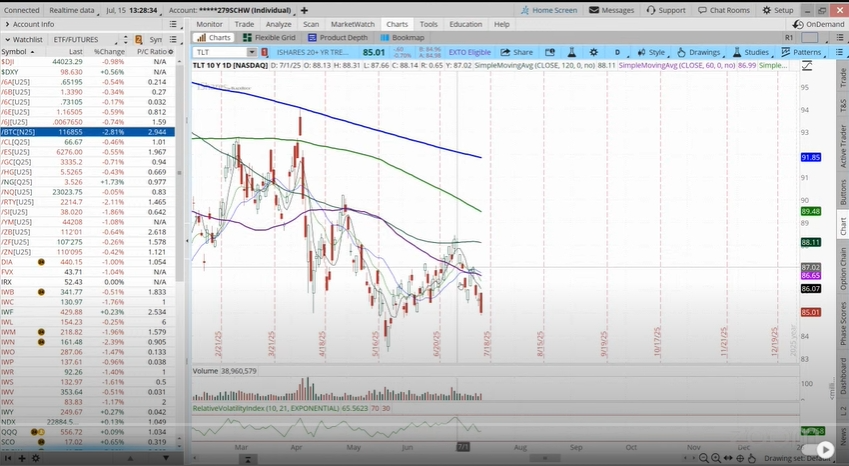Viewport: 849px width, 466px height.
Task: Open Chat Rooms
Action: pos(724,10)
